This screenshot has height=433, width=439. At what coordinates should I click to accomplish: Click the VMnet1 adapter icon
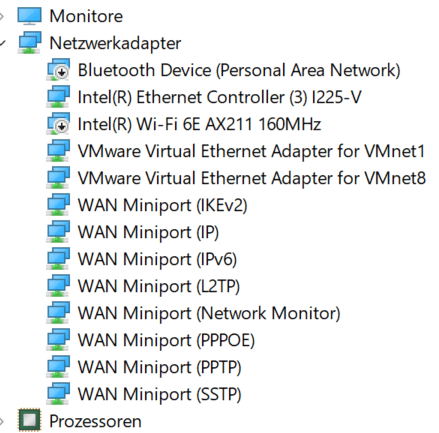coord(58,151)
